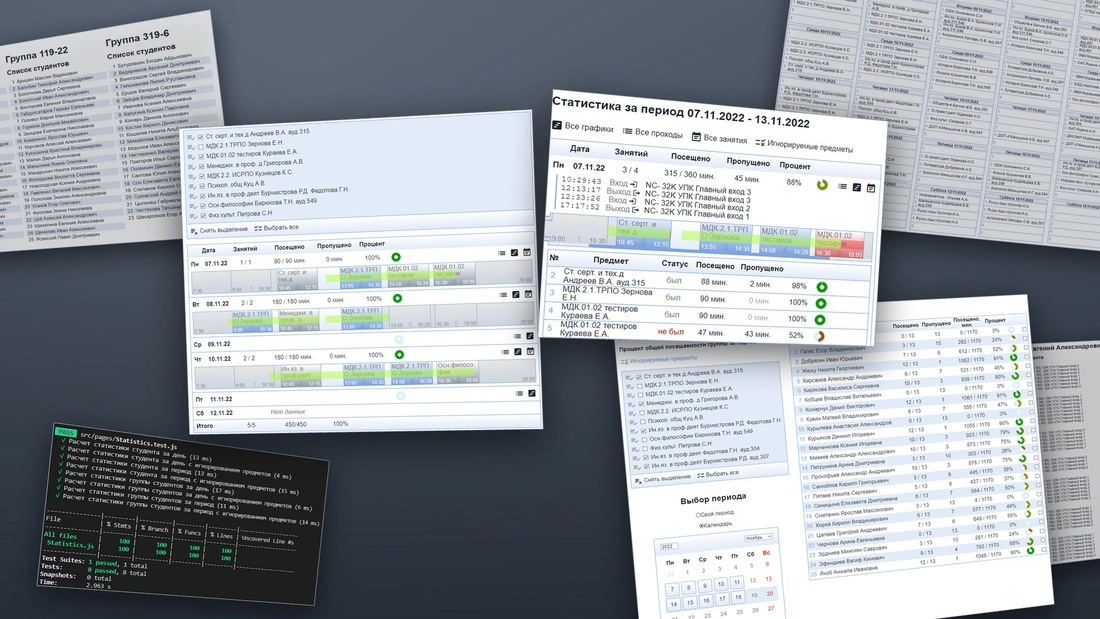Click 'src/pages/Statistics.test.js' in the terminal
The width and height of the screenshot is (1100, 619).
point(128,440)
